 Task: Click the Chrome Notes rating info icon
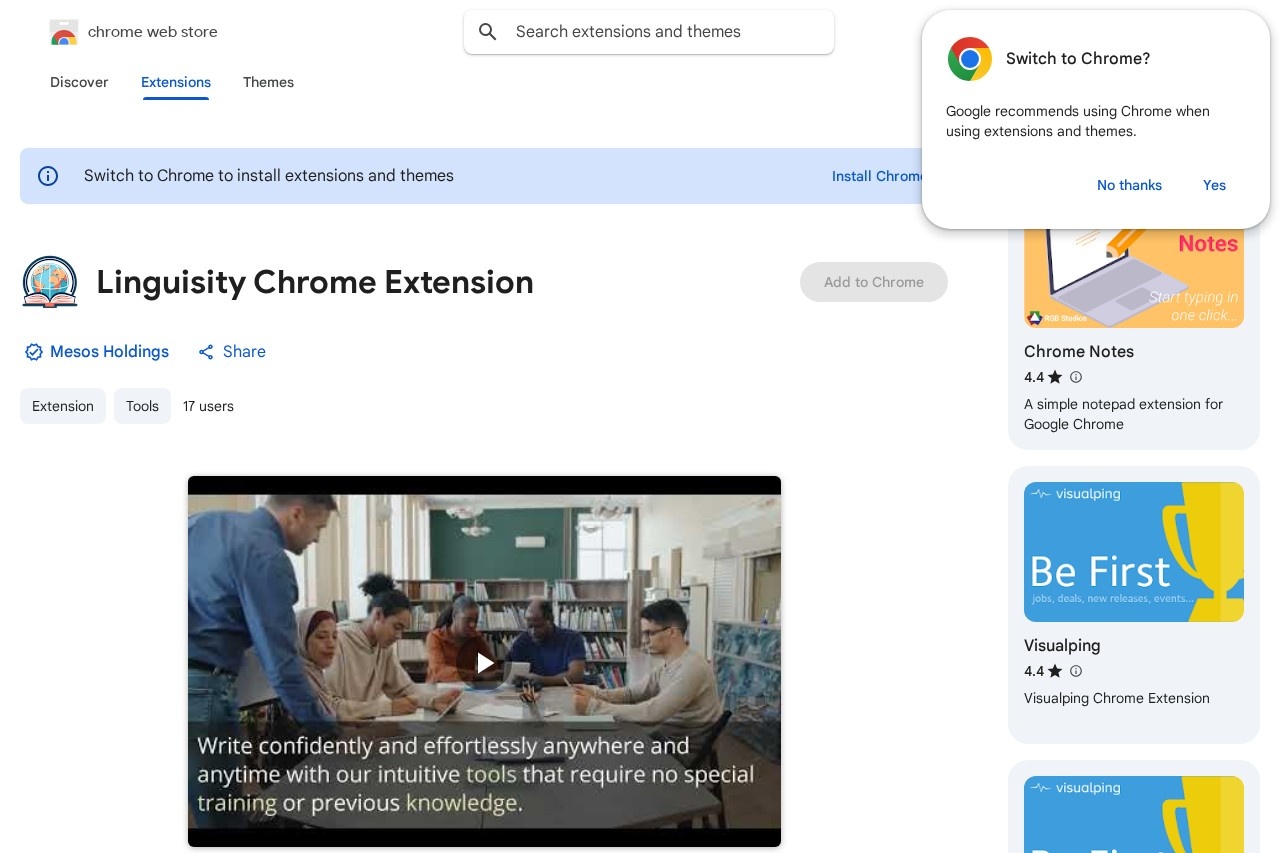click(x=1076, y=377)
